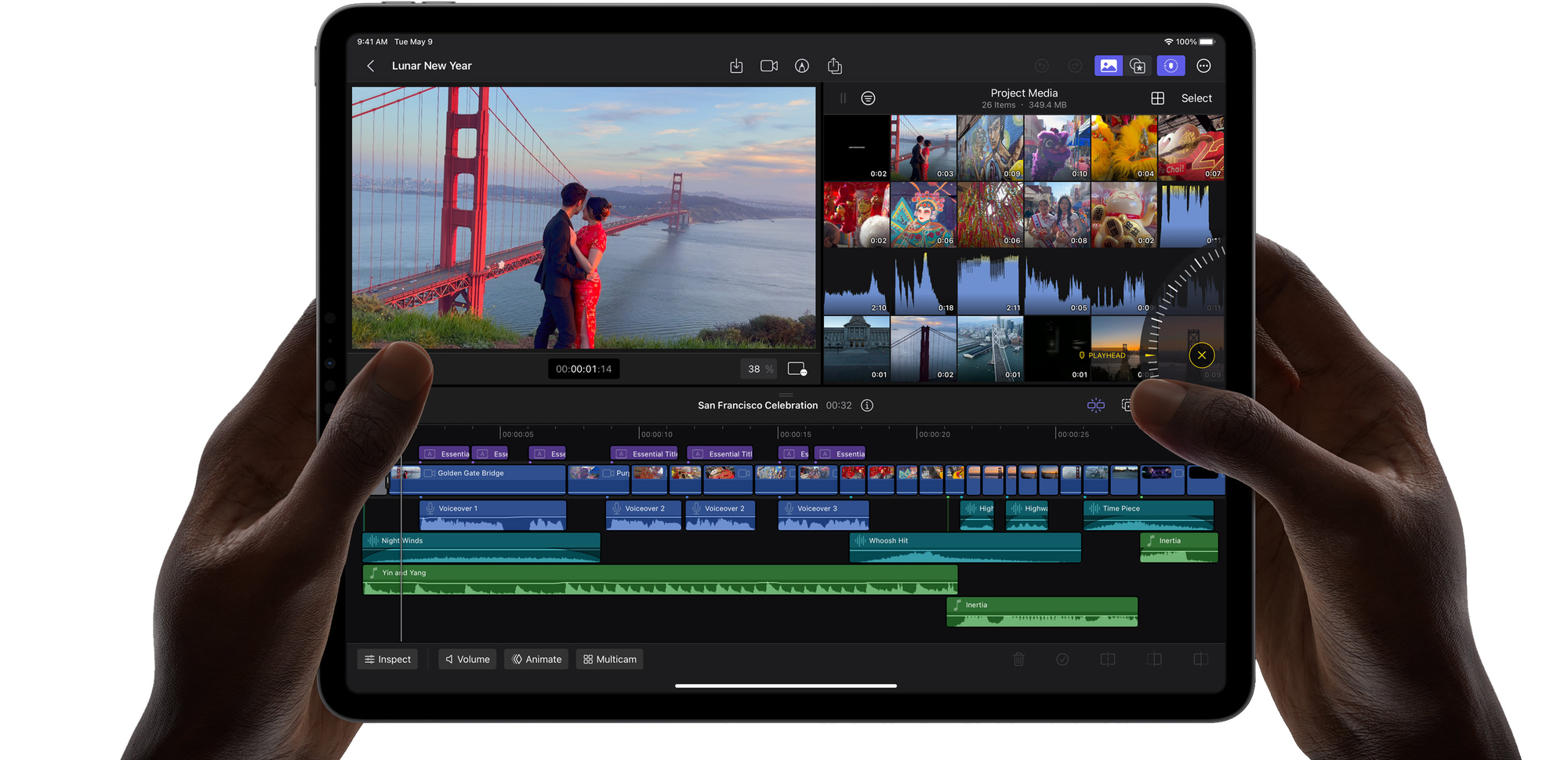
Task: Share the Lunar New Year project
Action: (x=834, y=66)
